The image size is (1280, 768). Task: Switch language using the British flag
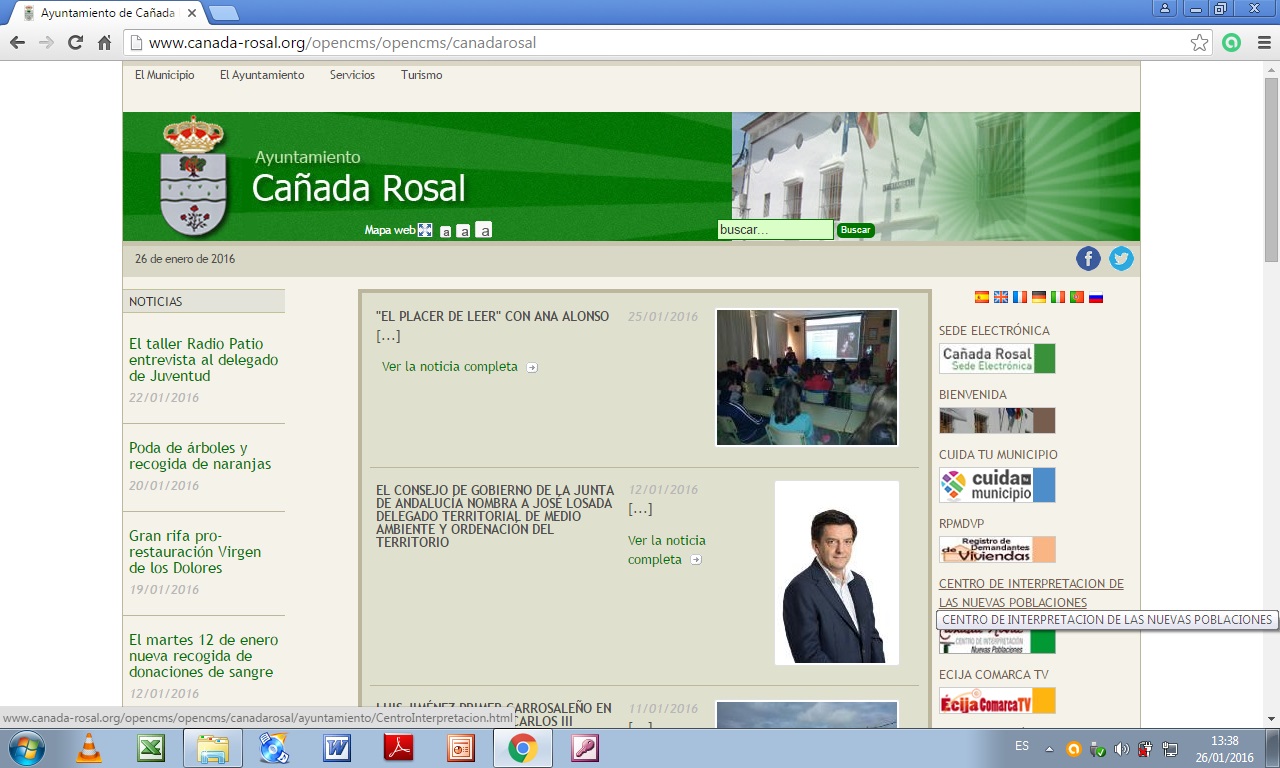(x=1000, y=297)
